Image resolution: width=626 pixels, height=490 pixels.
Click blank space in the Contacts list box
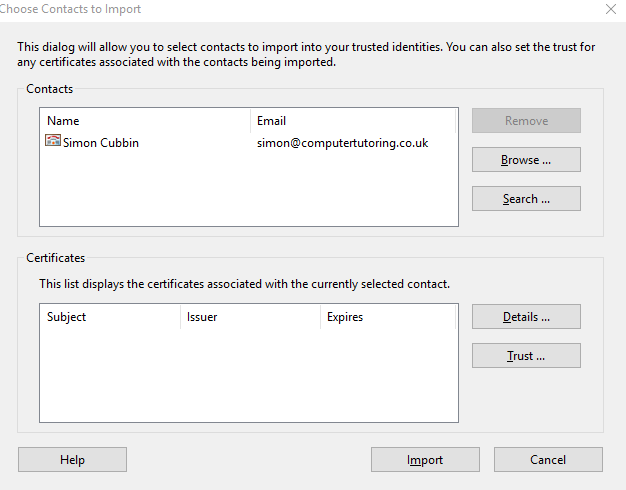click(x=249, y=188)
